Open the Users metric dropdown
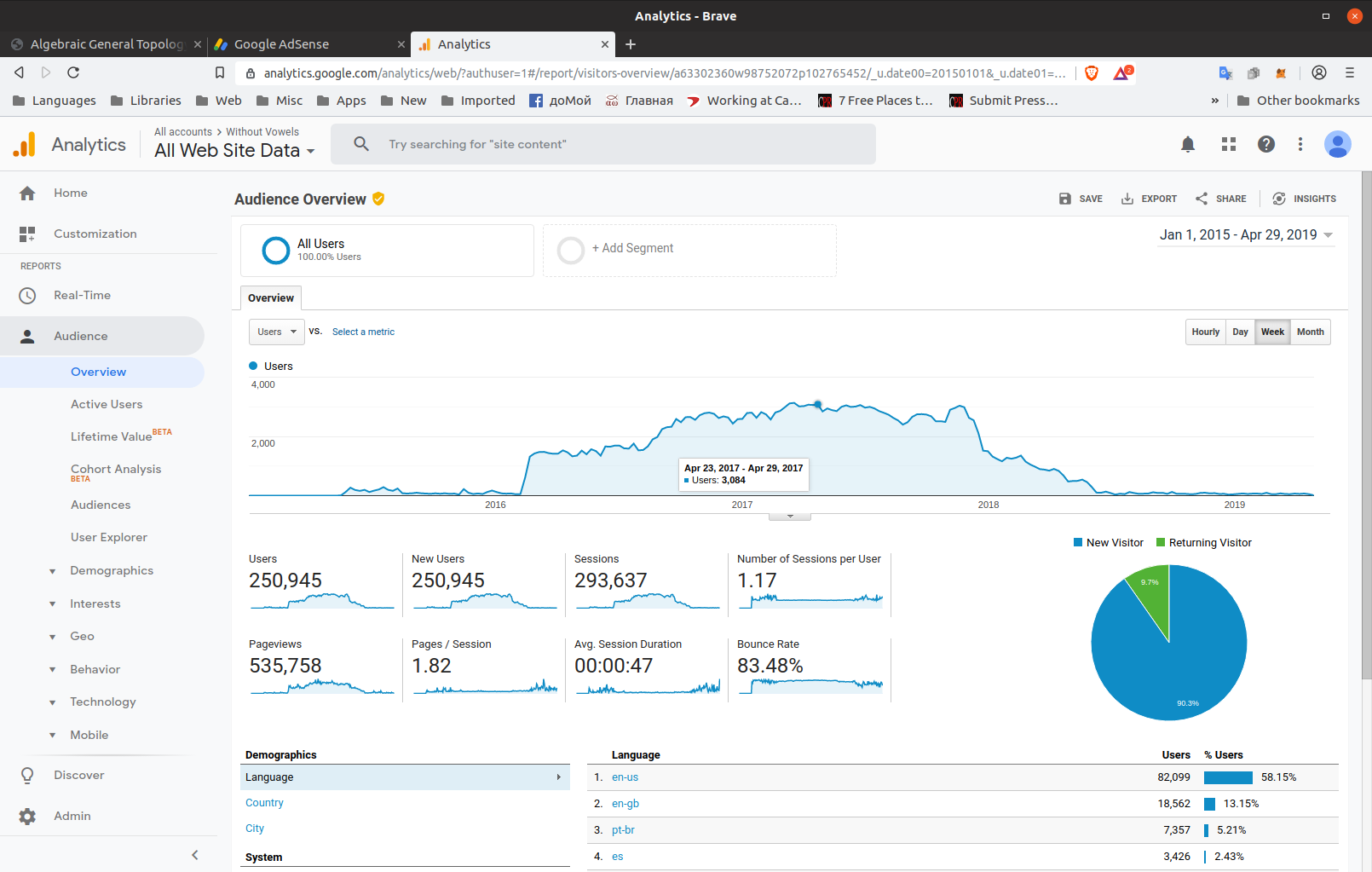 point(277,332)
